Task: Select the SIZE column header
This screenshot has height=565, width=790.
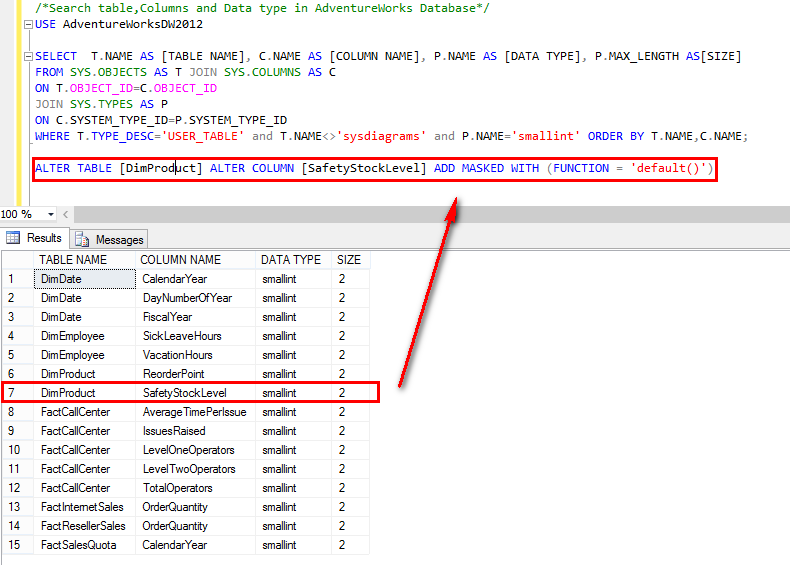Action: (350, 260)
